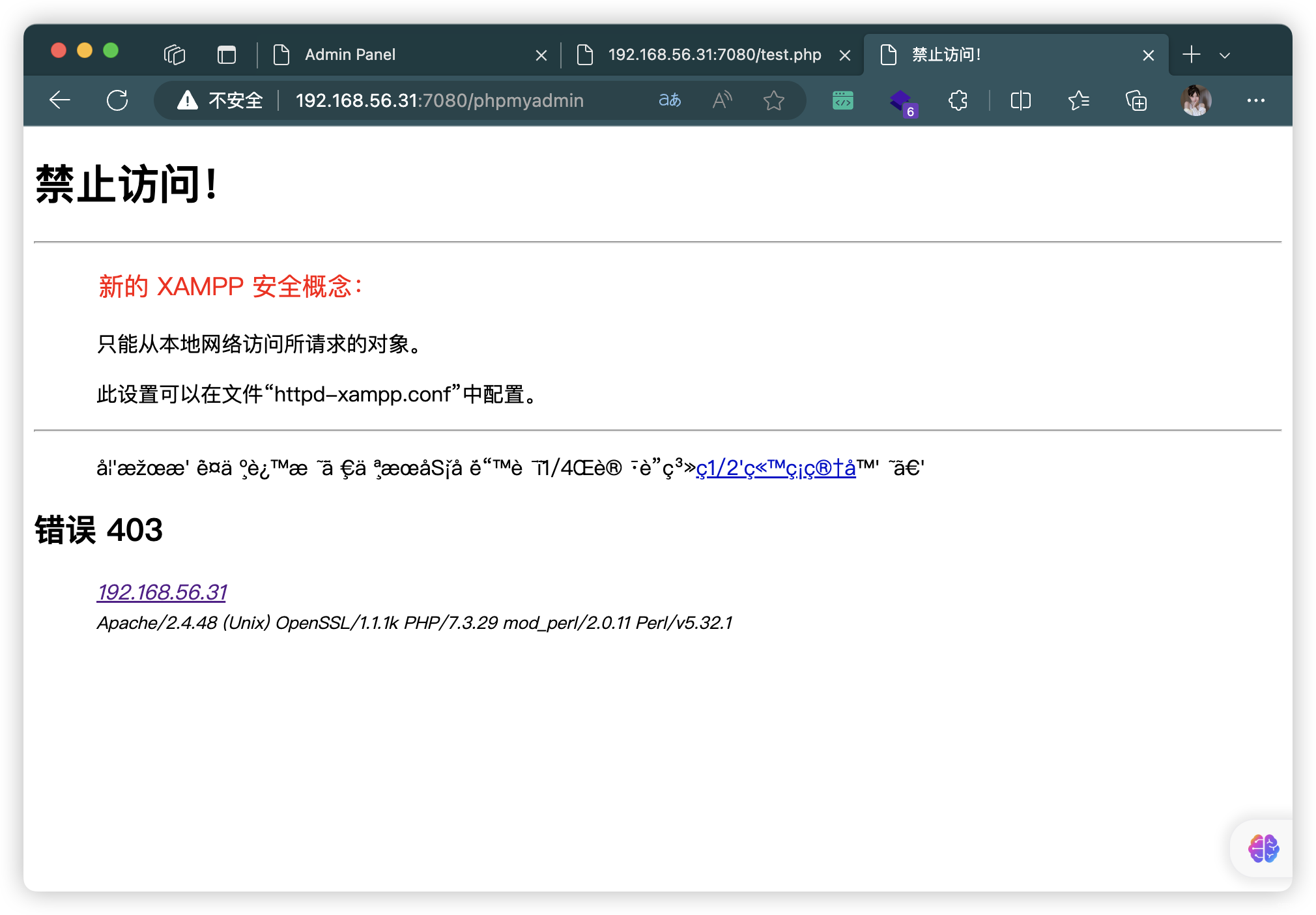Open the workspaces icon in tab bar
This screenshot has height=915, width=1316.
(x=175, y=55)
